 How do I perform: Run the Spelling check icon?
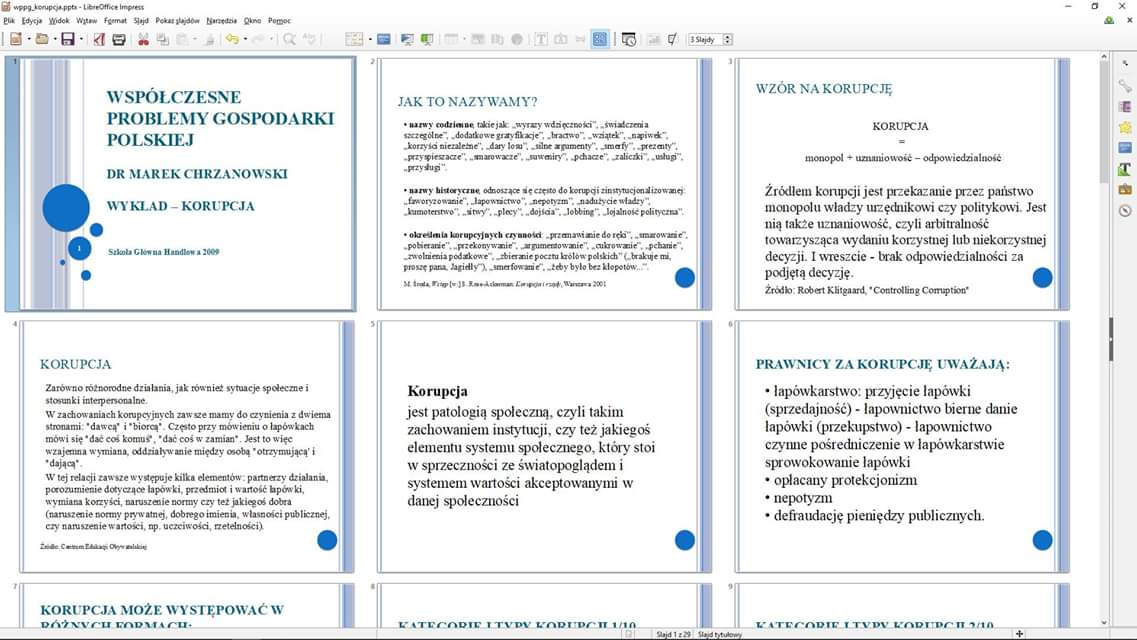[310, 39]
